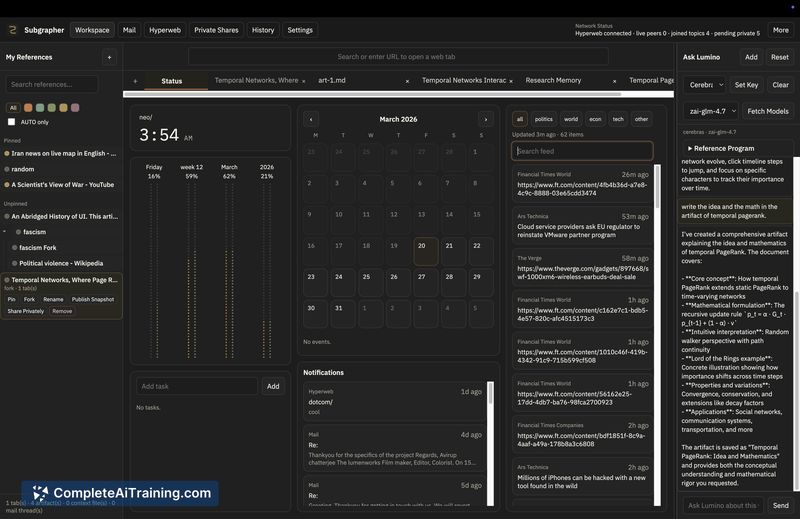Switch to the Status tab
Screen dimensions: 800x519
tap(172, 81)
